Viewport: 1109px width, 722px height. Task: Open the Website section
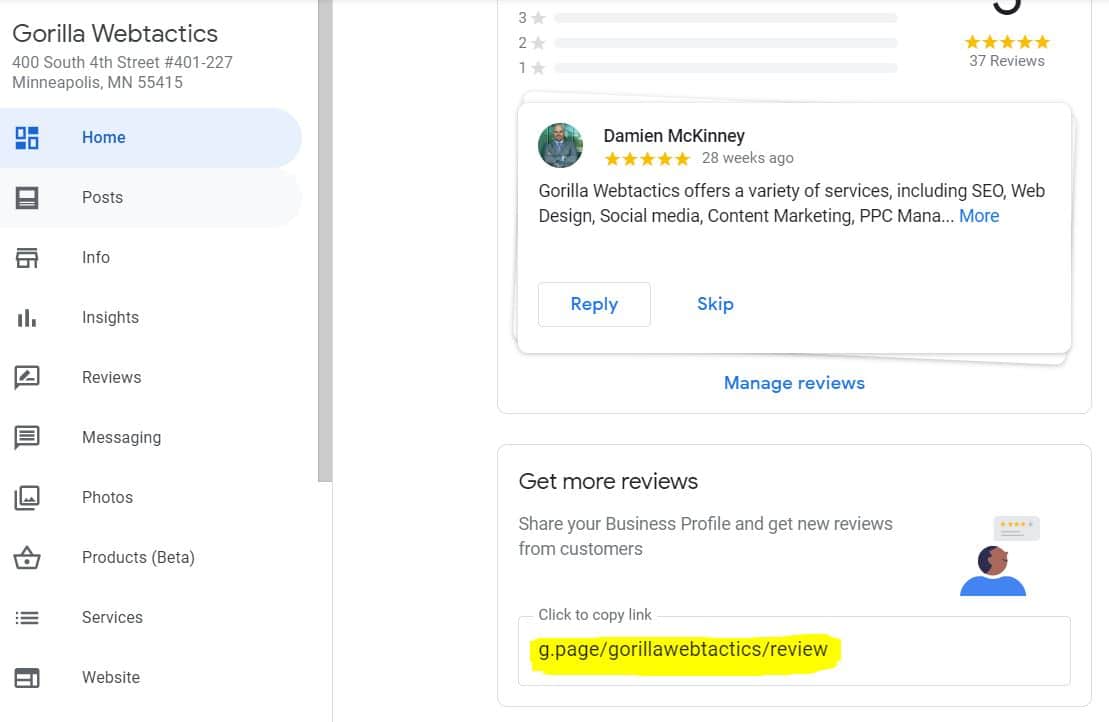click(x=151, y=678)
